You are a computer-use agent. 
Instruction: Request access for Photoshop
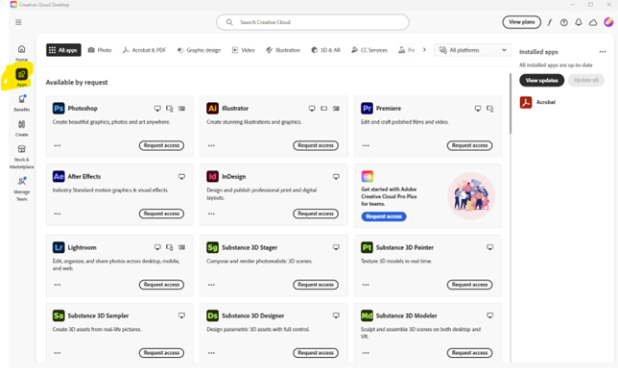pos(162,145)
